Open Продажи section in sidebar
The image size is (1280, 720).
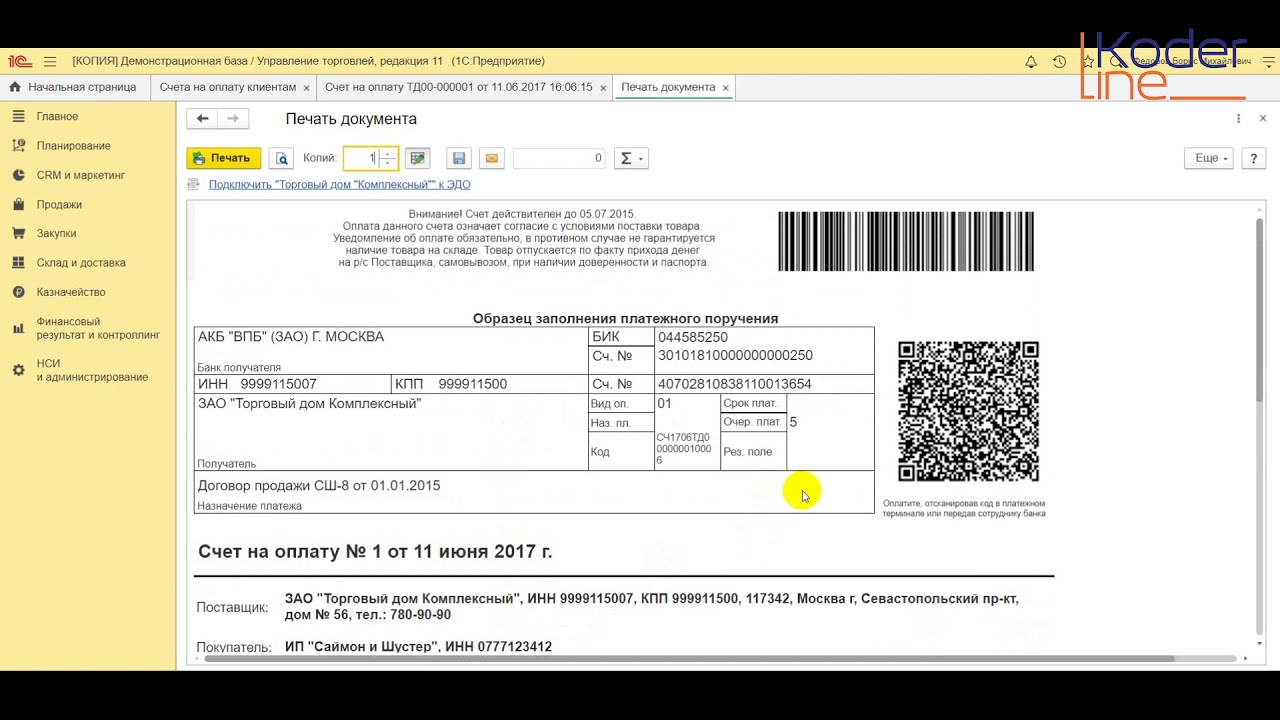pyautogui.click(x=59, y=204)
